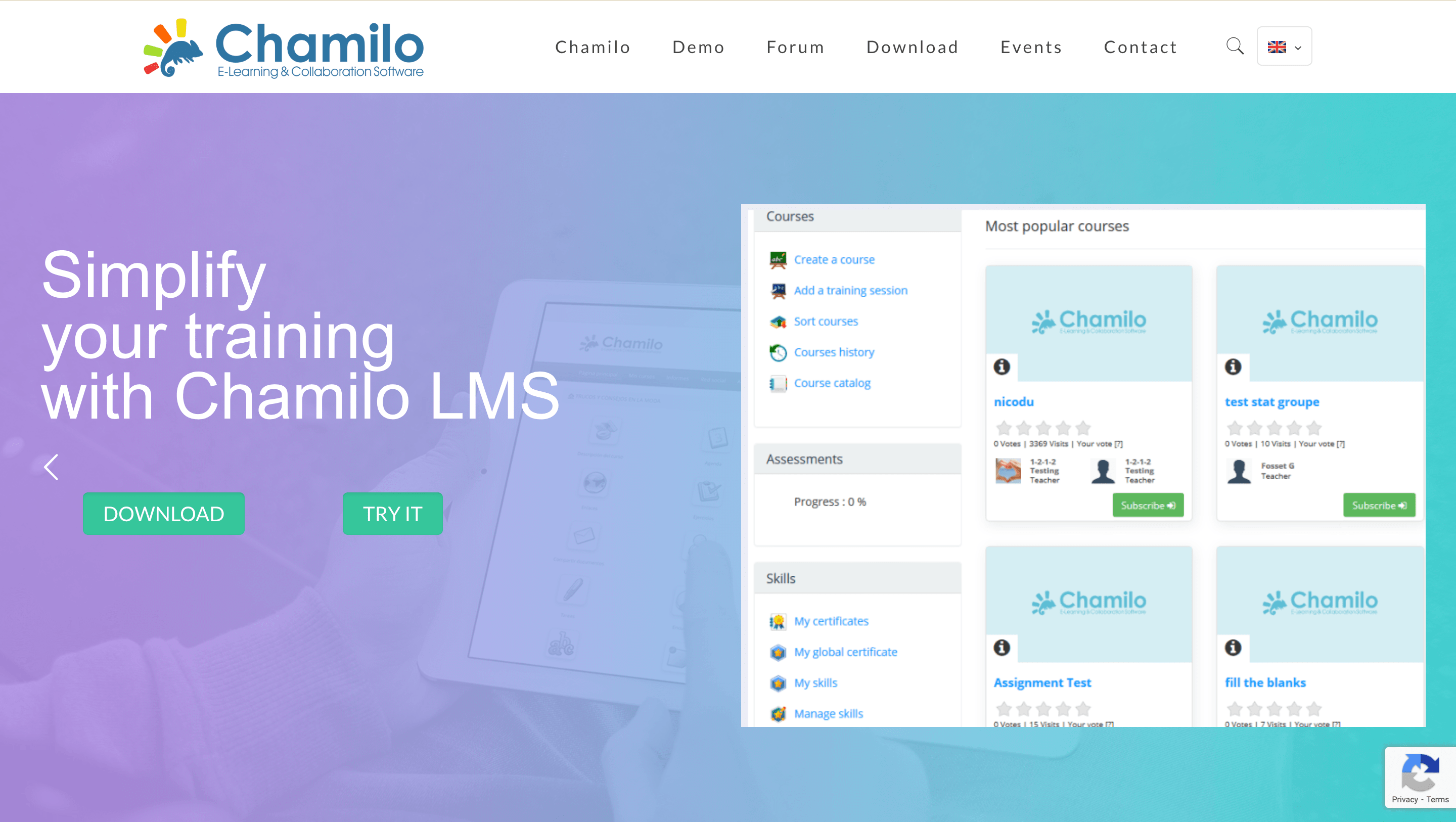Viewport: 1456px width, 822px height.
Task: Click the Add a training session icon
Action: tap(778, 290)
